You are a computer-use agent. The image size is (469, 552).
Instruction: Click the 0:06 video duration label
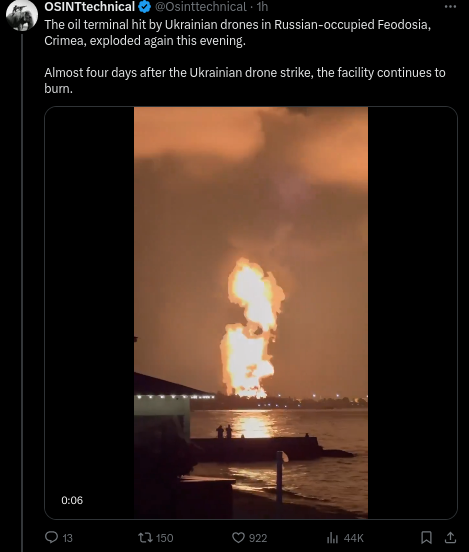click(x=72, y=500)
